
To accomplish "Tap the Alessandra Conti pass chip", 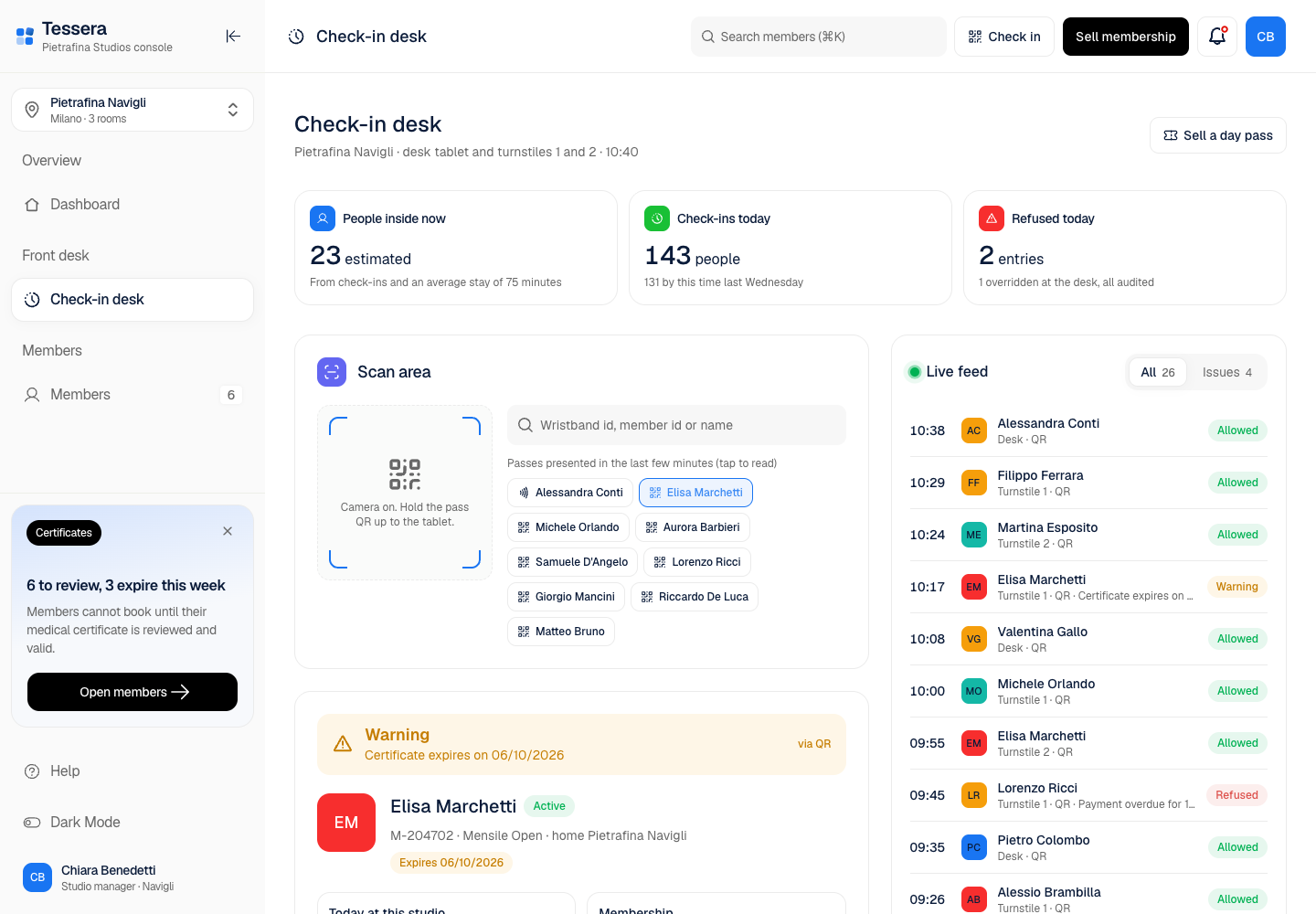I will click(x=570, y=493).
